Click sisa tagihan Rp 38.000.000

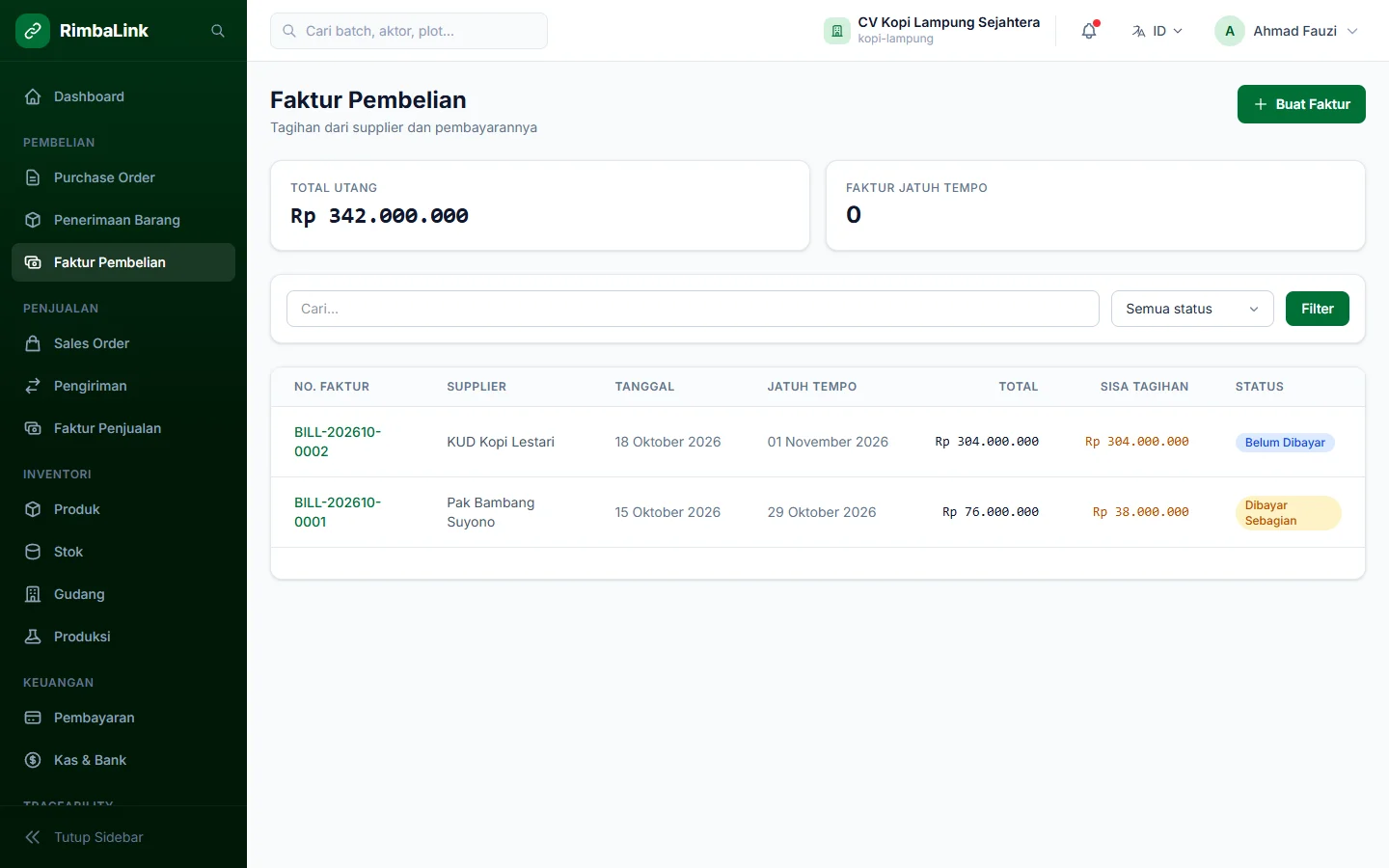(x=1140, y=512)
